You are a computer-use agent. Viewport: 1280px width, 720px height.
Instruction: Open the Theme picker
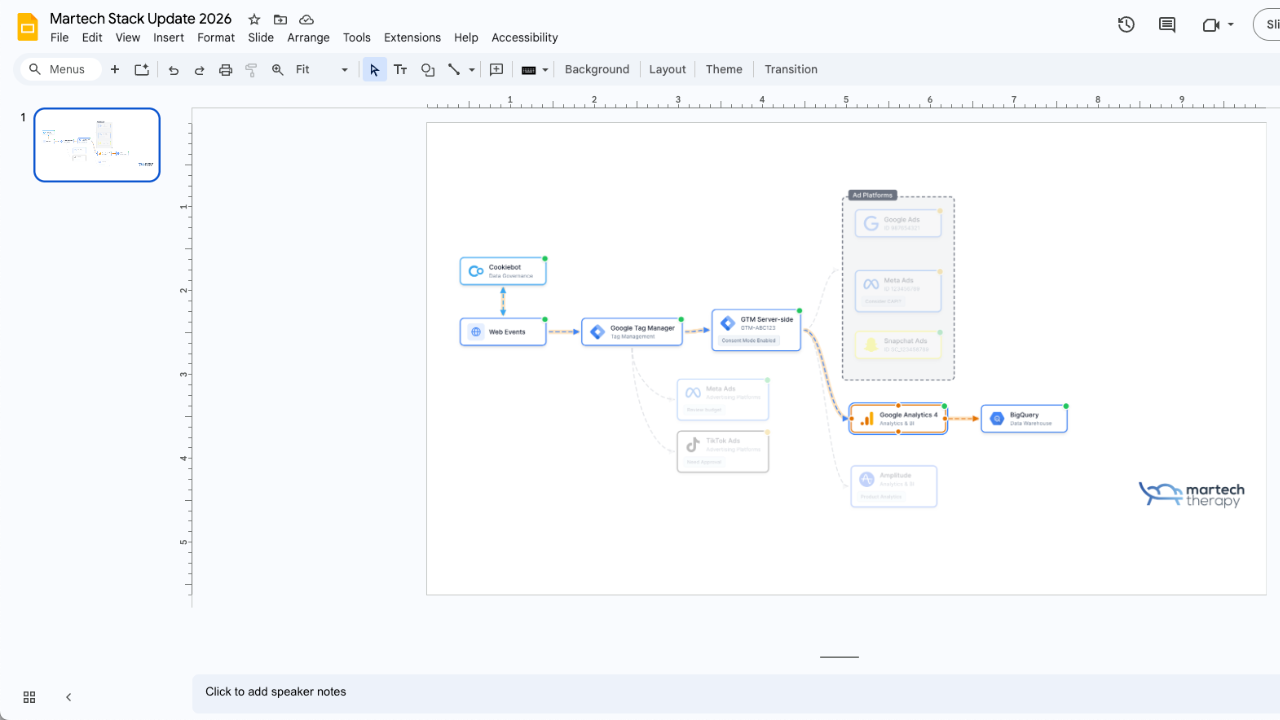(x=723, y=69)
